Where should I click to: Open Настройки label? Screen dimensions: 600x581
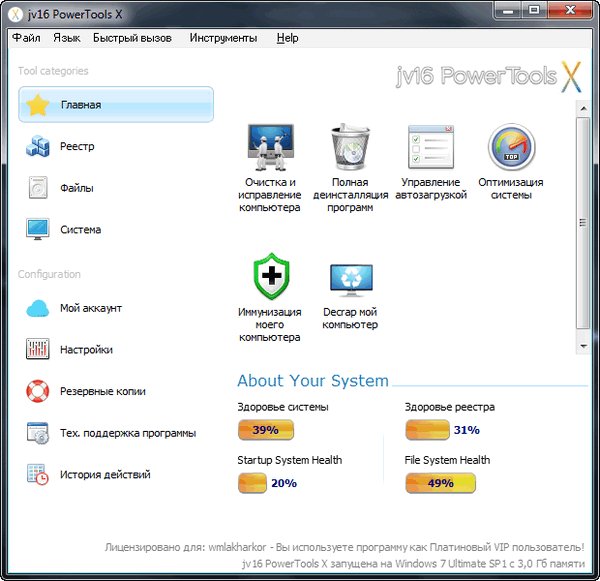point(86,349)
